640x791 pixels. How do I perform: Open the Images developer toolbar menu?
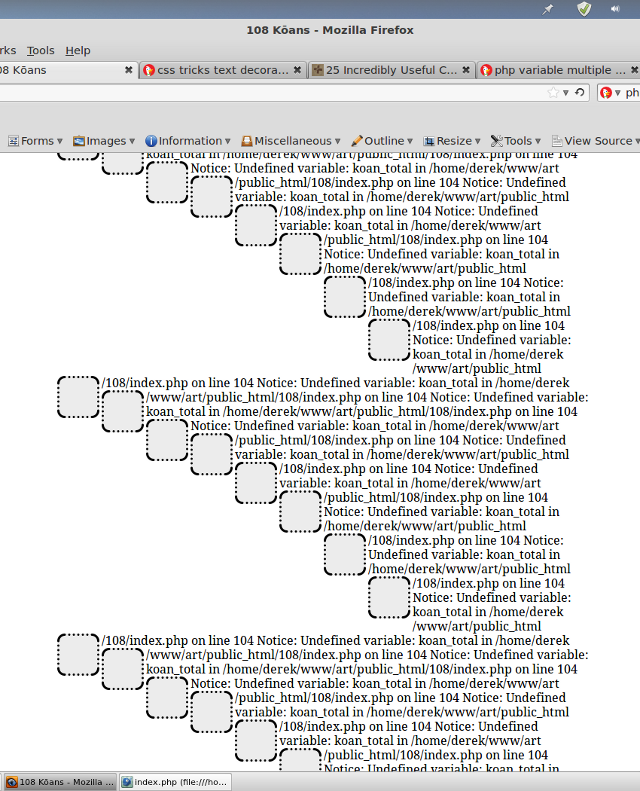click(104, 141)
